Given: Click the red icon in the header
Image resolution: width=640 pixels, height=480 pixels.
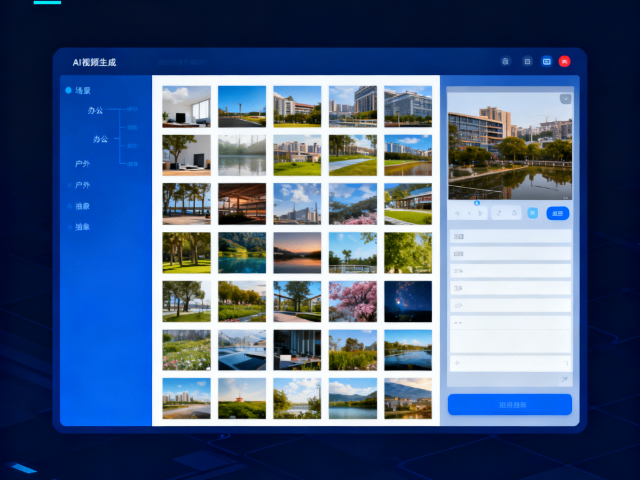Looking at the screenshot, I should pos(565,61).
